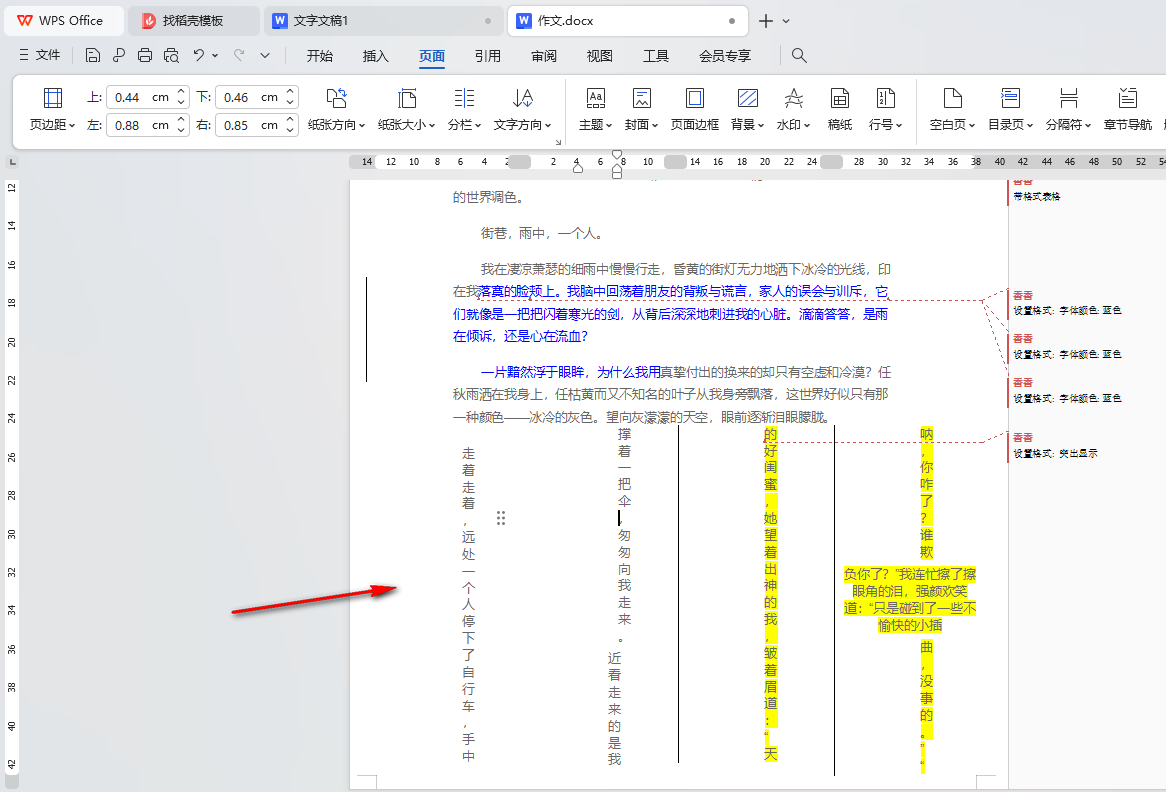Click the 纸张大小 paper size icon
This screenshot has height=792, width=1166.
[407, 98]
